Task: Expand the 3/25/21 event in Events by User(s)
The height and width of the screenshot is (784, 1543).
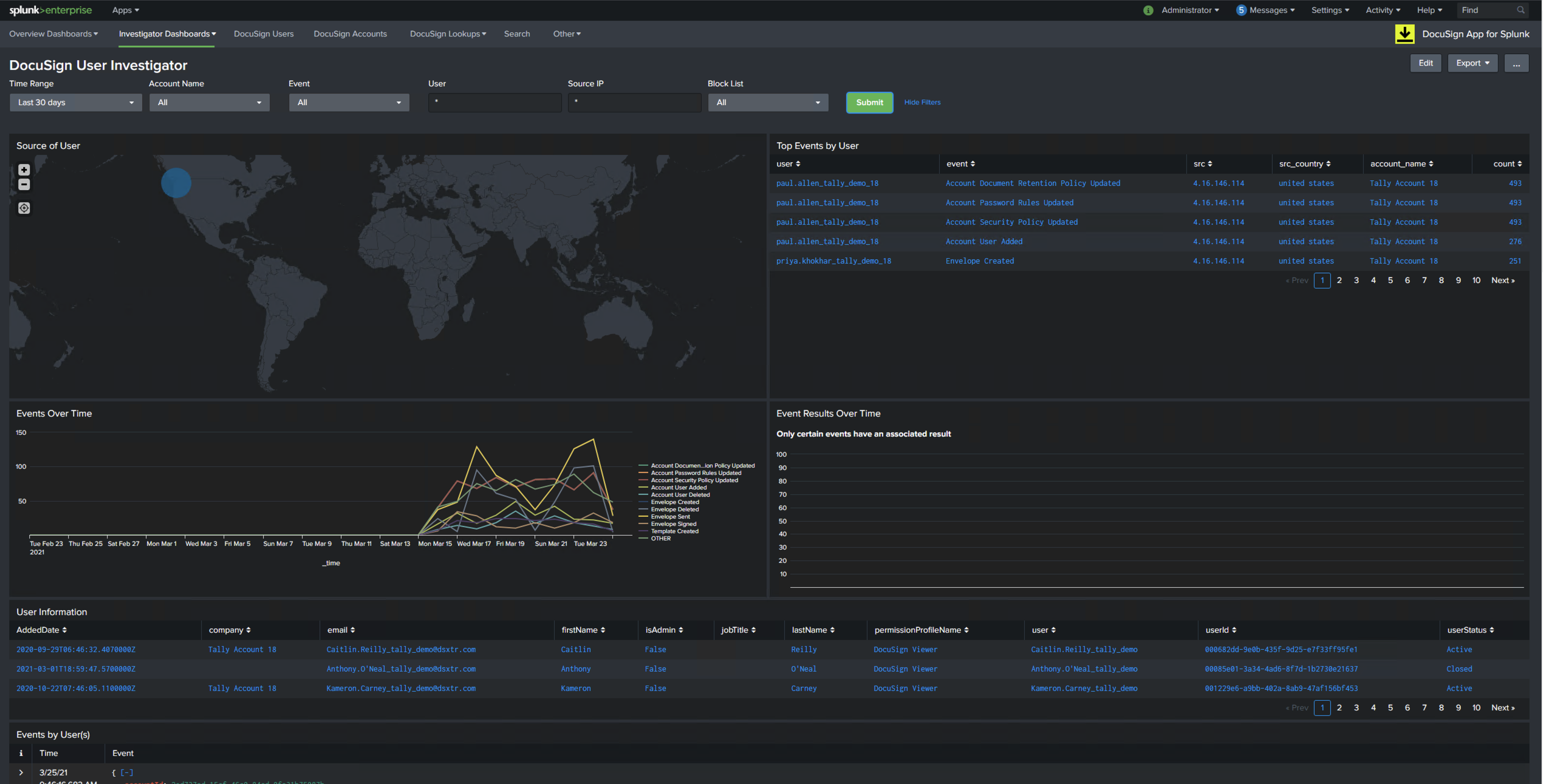Action: 21,772
